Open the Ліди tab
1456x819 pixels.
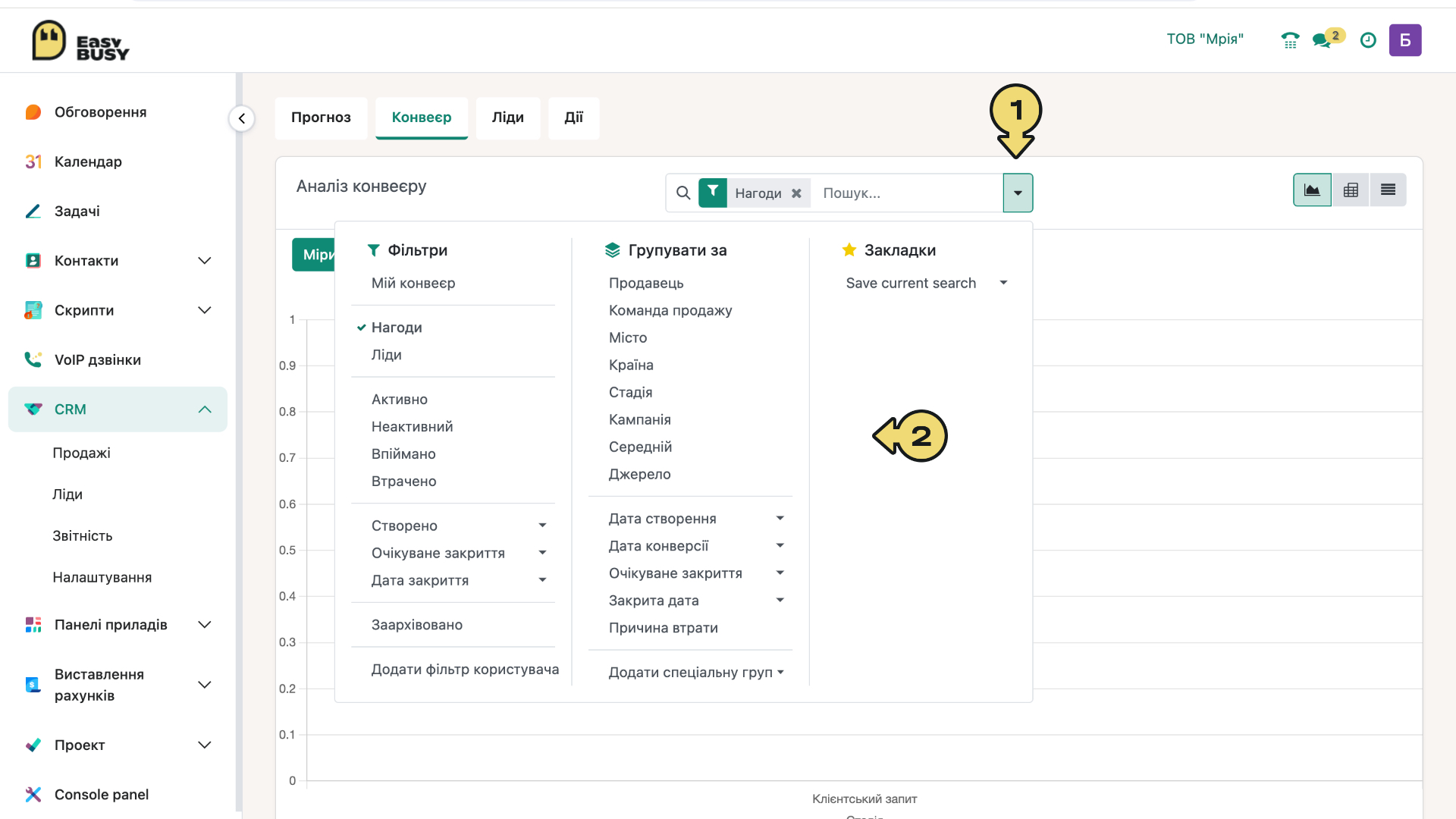507,118
